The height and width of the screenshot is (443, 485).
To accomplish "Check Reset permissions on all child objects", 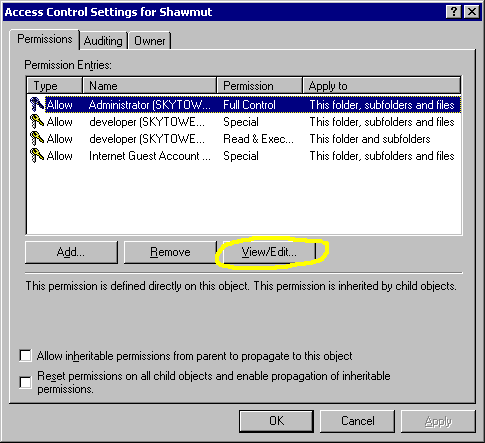I will point(25,382).
